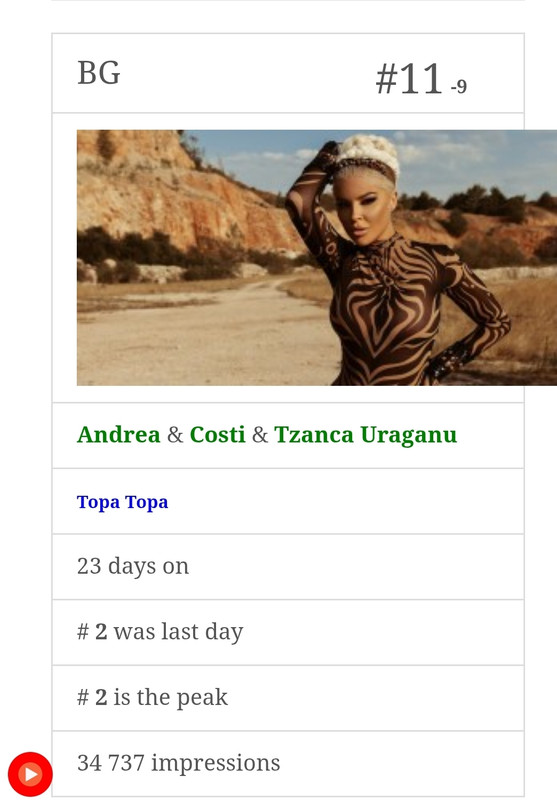Click the first ampersand between Andrea and Costi

[x=175, y=435]
